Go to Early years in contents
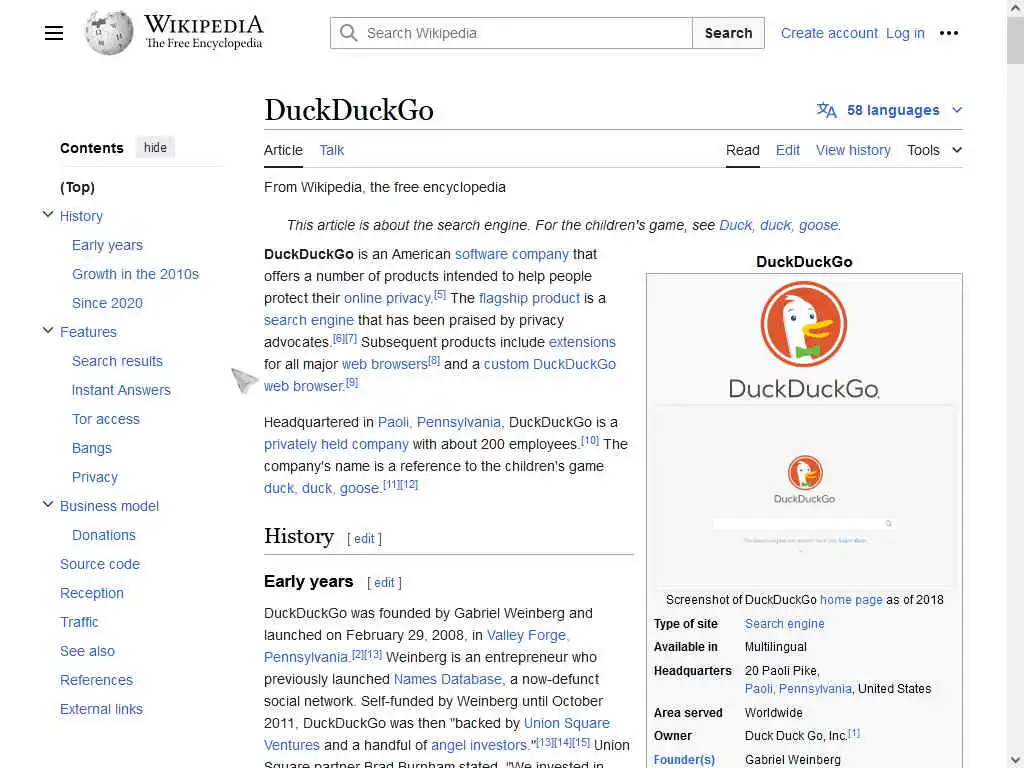1024x768 pixels. pyautogui.click(x=107, y=245)
